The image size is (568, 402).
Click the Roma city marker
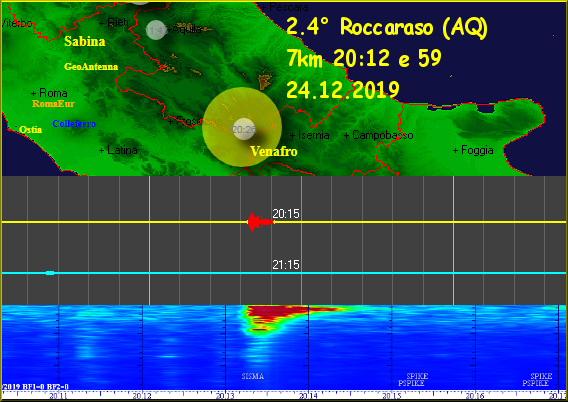tap(49, 93)
